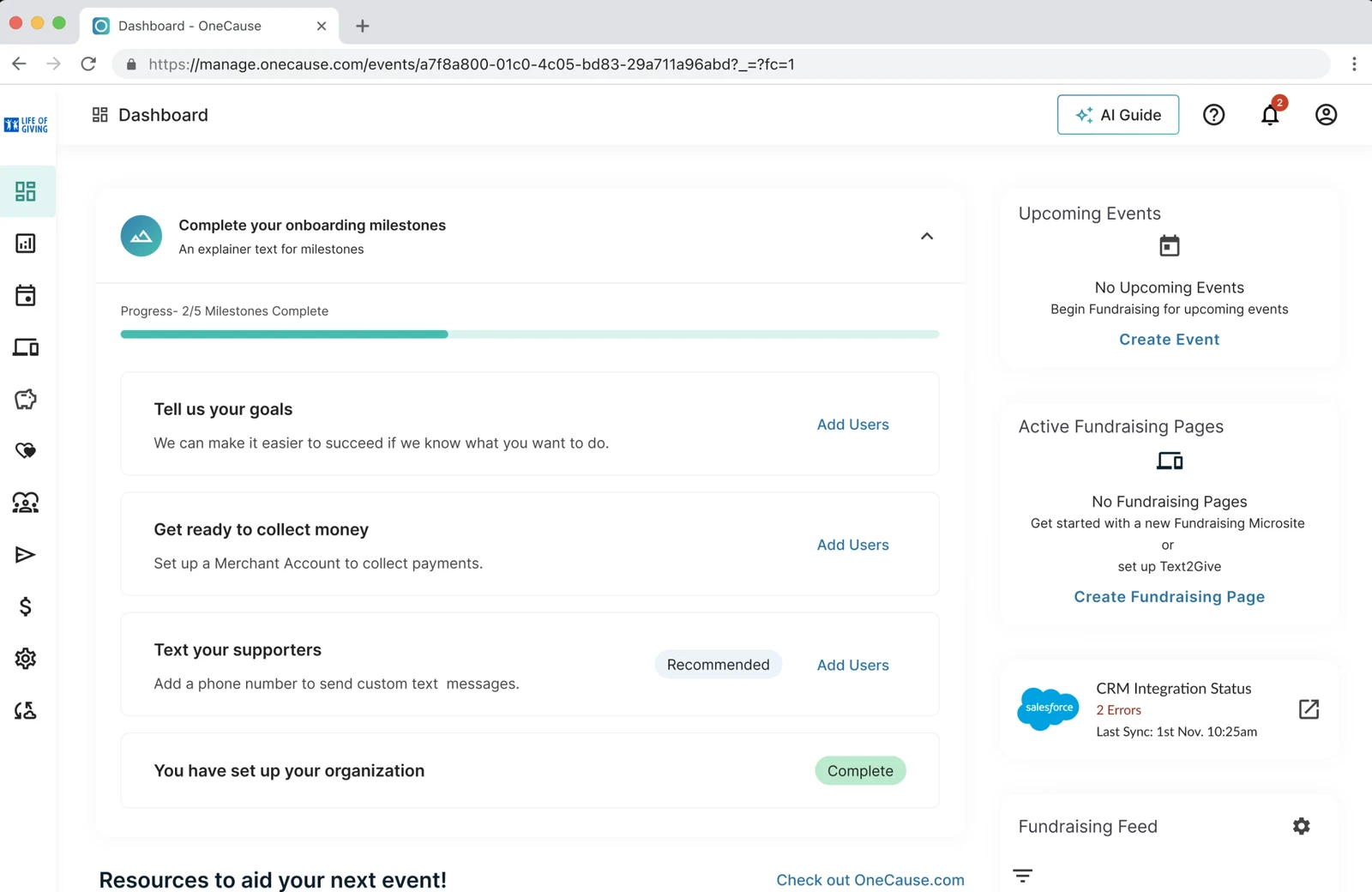Open a new browser tab

tap(363, 26)
